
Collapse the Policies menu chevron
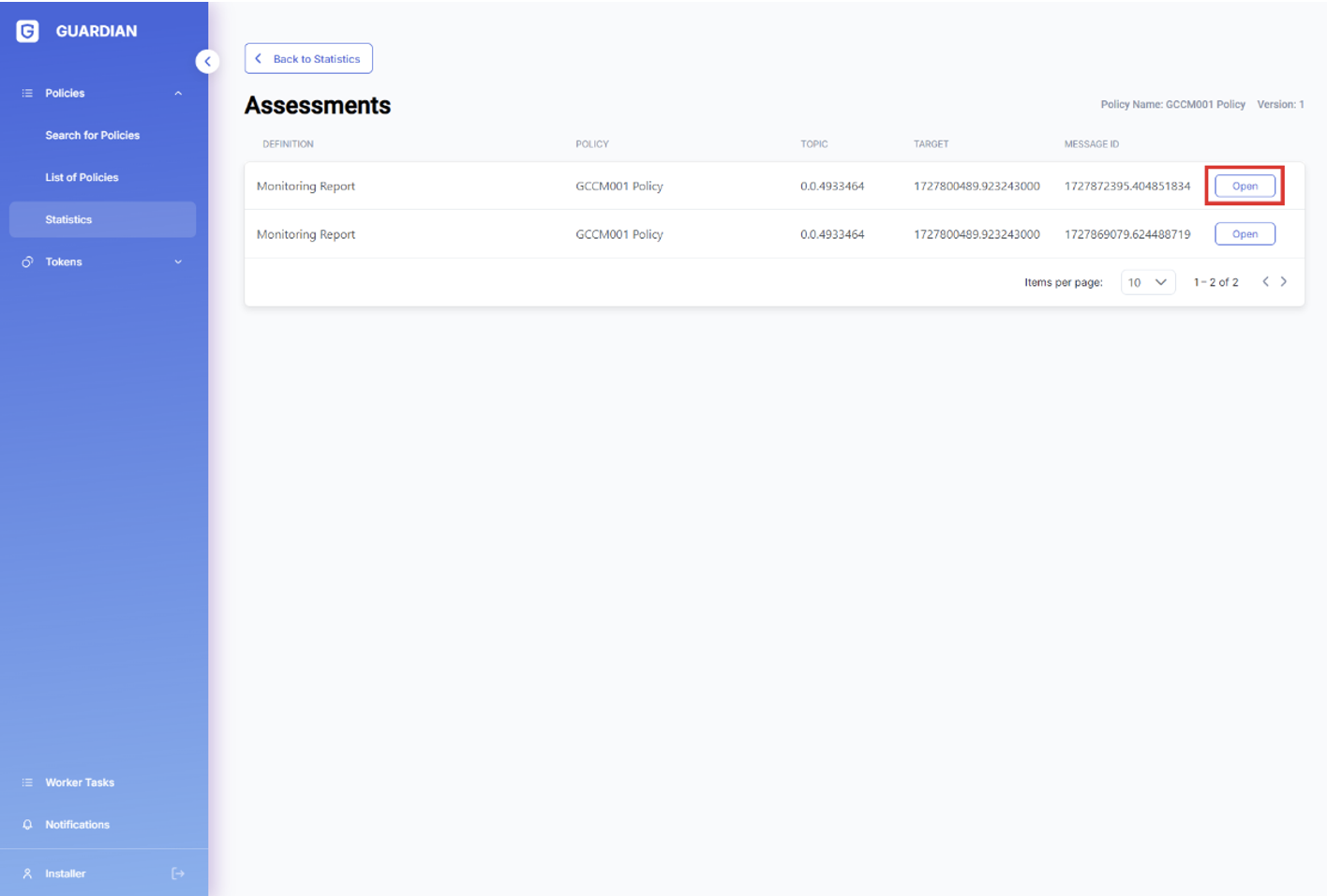click(x=178, y=94)
